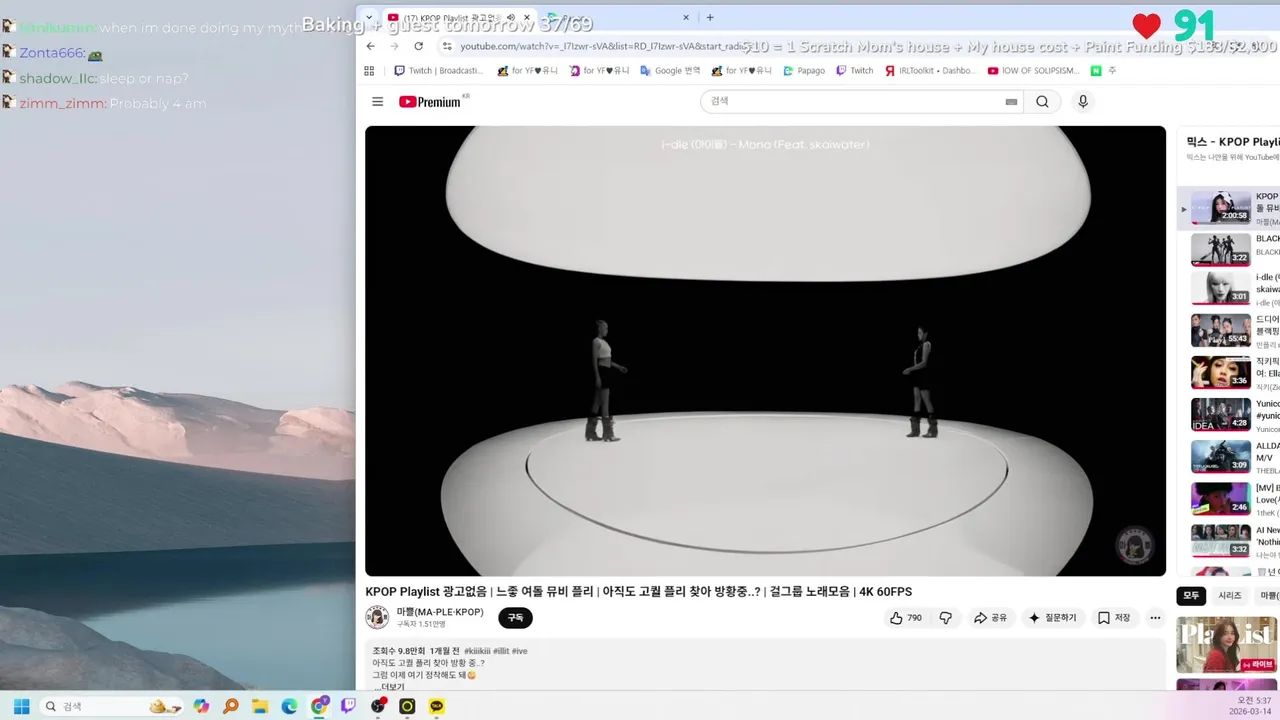
Task: Open KakaoTalk from the taskbar
Action: 437,706
